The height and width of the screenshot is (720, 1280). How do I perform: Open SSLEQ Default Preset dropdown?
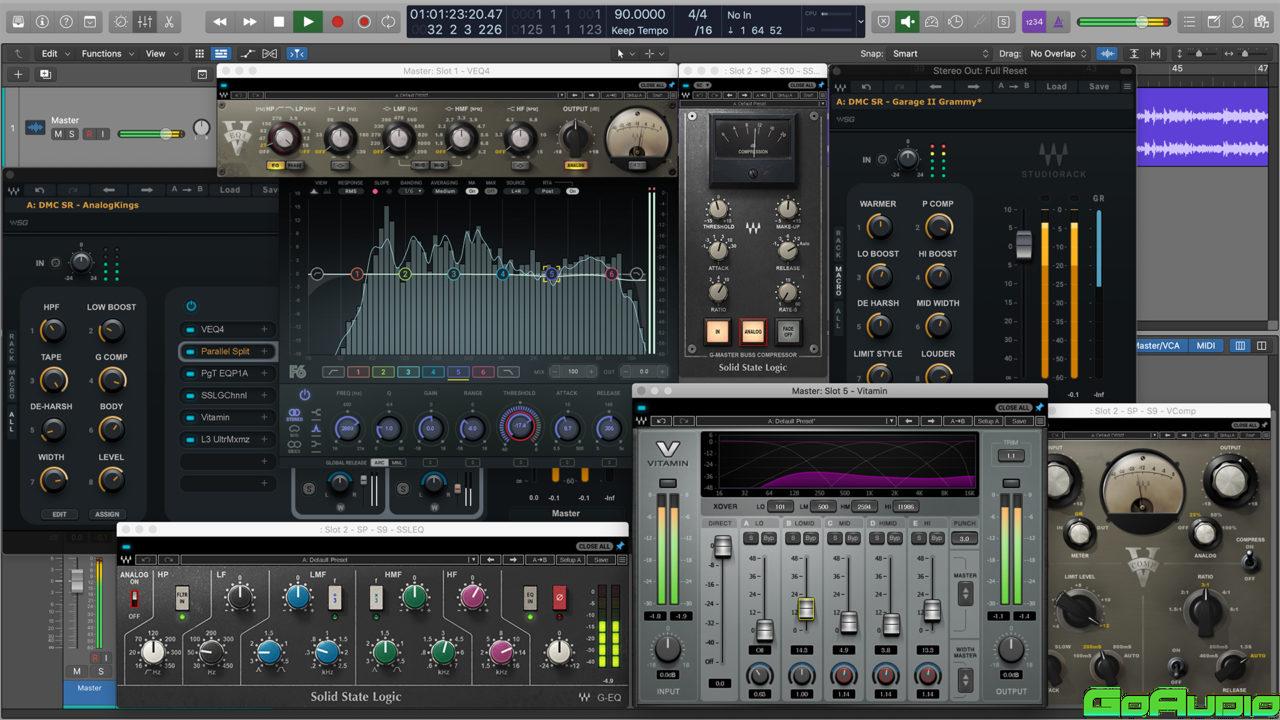click(x=329, y=560)
